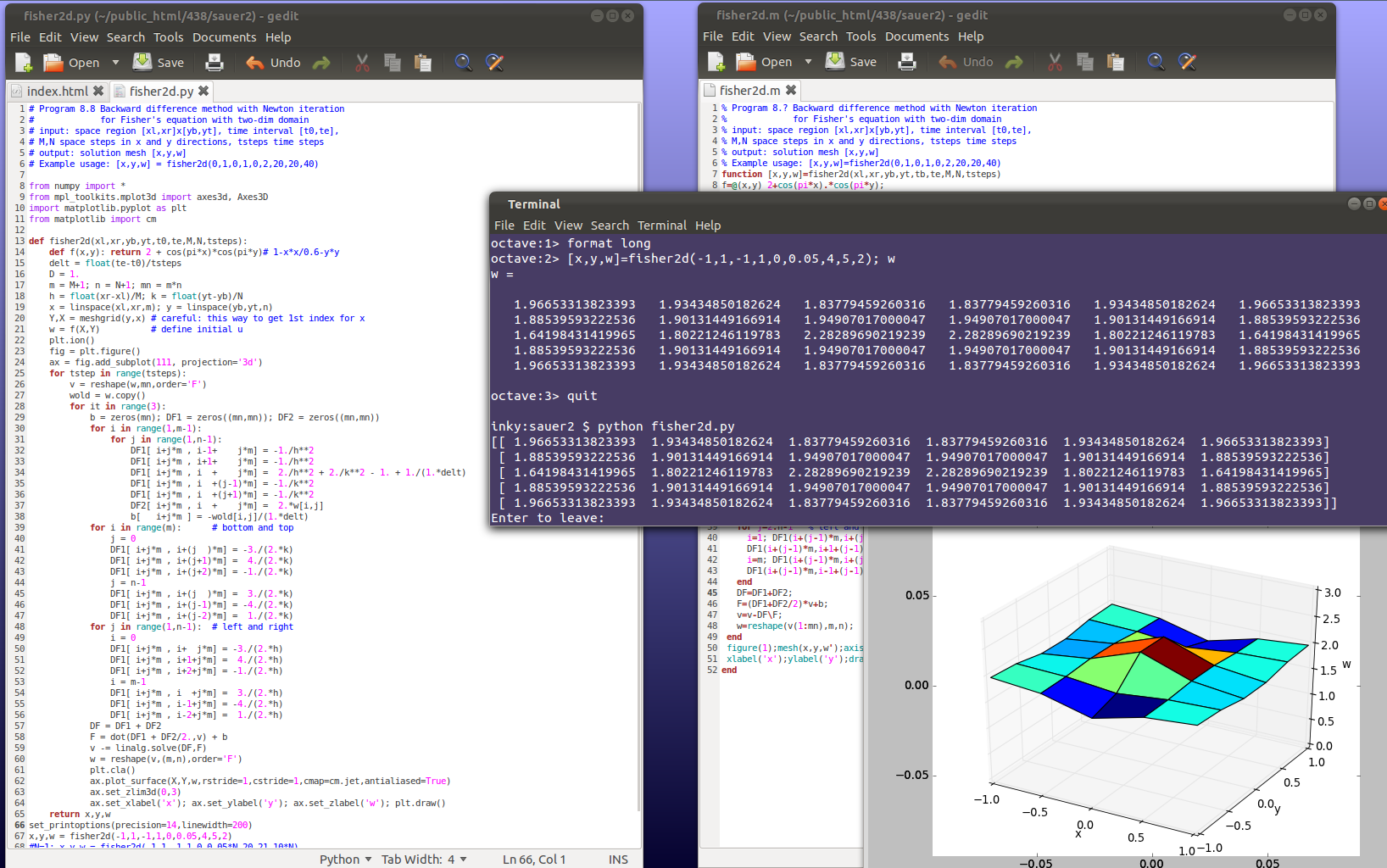Paste clipboard in fisher2d.py gedit toolbar

pyautogui.click(x=423, y=63)
